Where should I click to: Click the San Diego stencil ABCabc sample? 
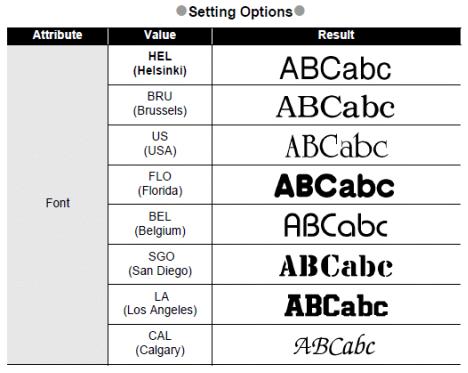pos(336,266)
